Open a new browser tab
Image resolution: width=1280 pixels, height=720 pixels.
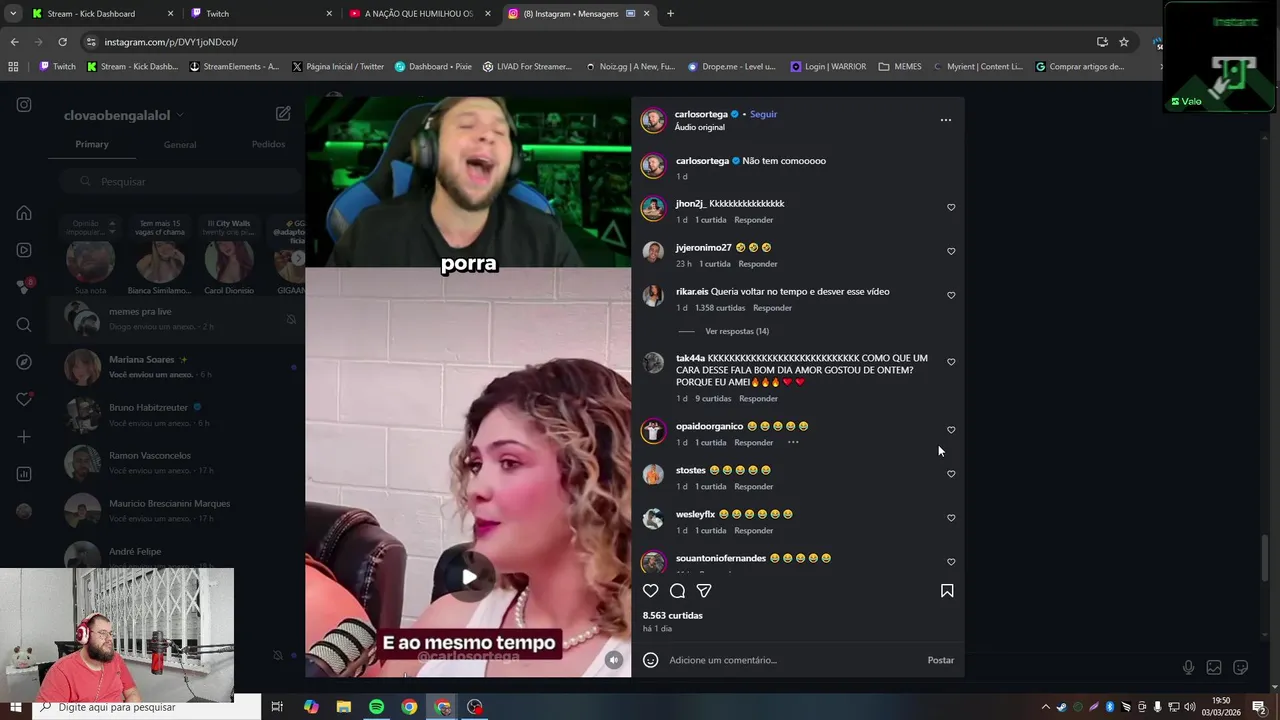670,14
